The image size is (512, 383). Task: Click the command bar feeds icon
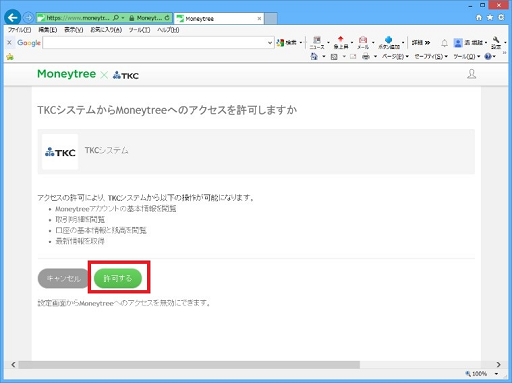(x=334, y=57)
